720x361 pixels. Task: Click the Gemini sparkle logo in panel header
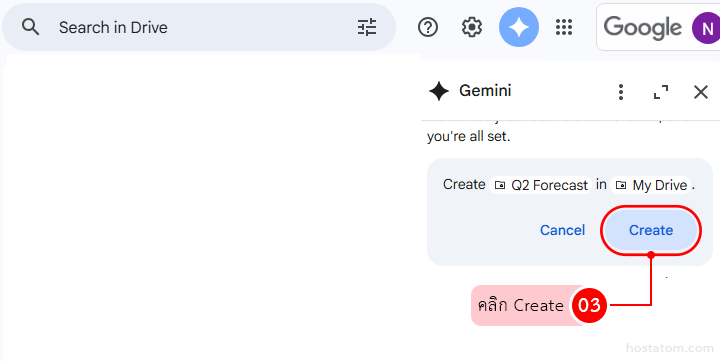tap(439, 91)
